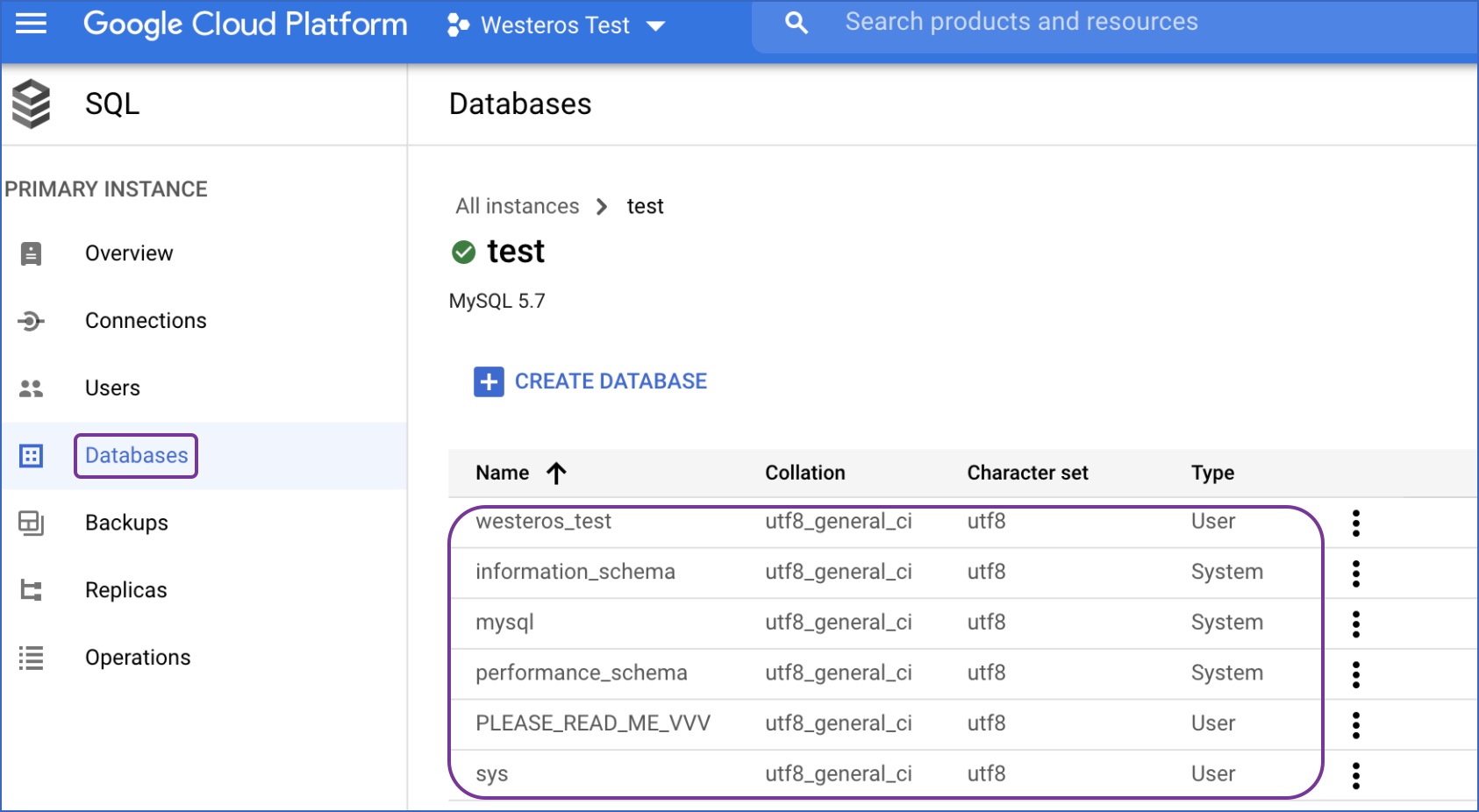Screen dimensions: 1479x812
Task: Click the Collation column header
Action: (x=805, y=473)
